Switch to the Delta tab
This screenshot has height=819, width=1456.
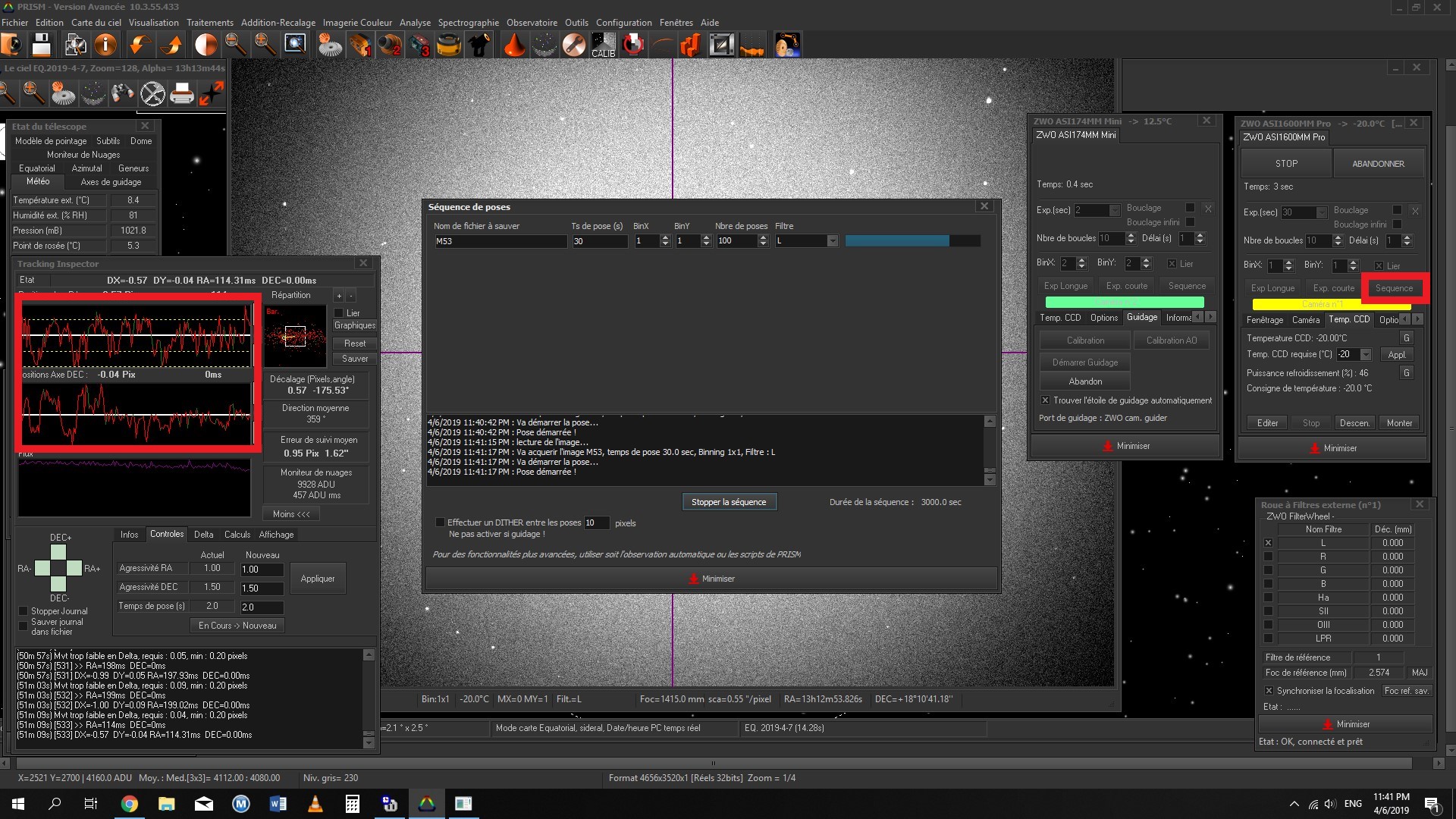pyautogui.click(x=203, y=535)
